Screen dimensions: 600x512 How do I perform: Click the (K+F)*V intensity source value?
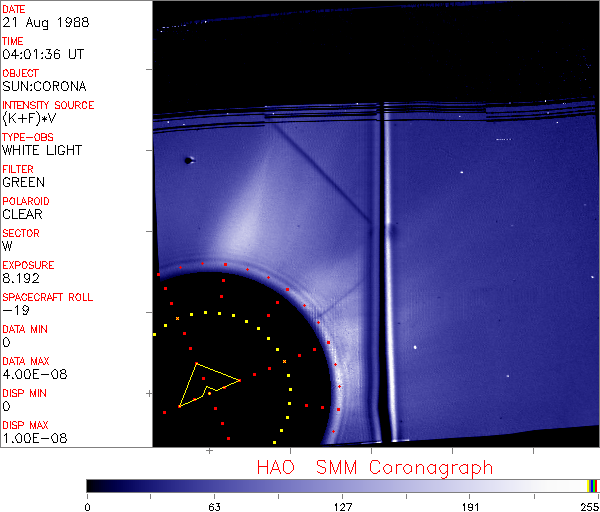coord(33,118)
